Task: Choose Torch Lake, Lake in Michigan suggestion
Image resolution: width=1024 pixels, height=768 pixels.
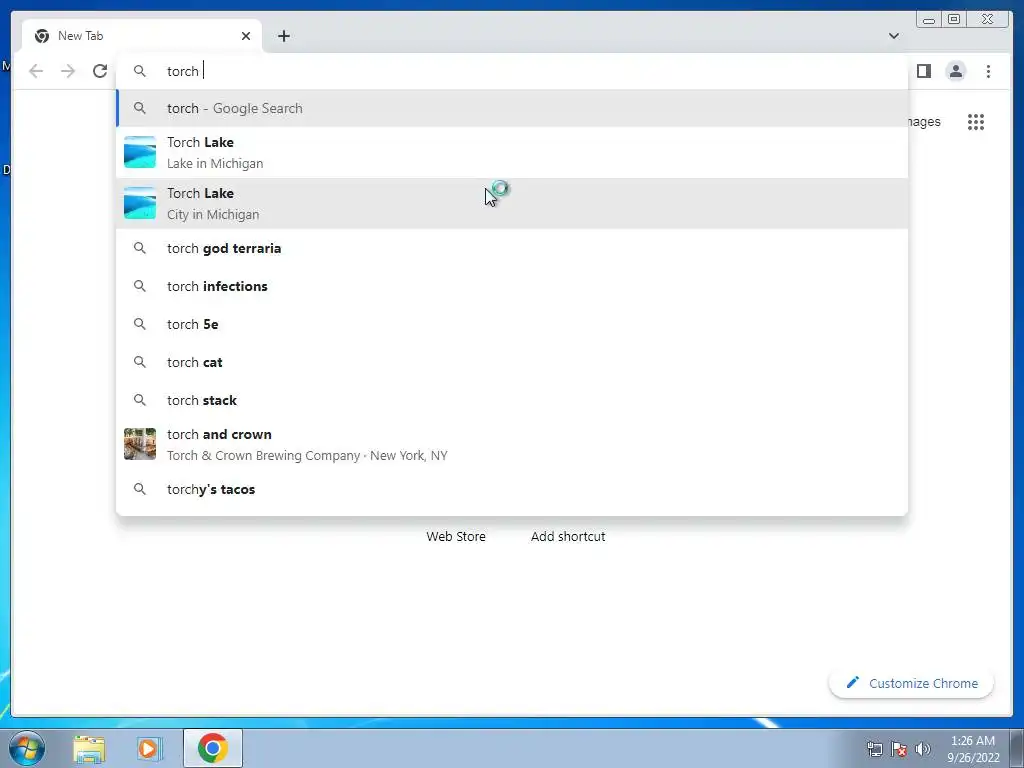Action: [512, 152]
